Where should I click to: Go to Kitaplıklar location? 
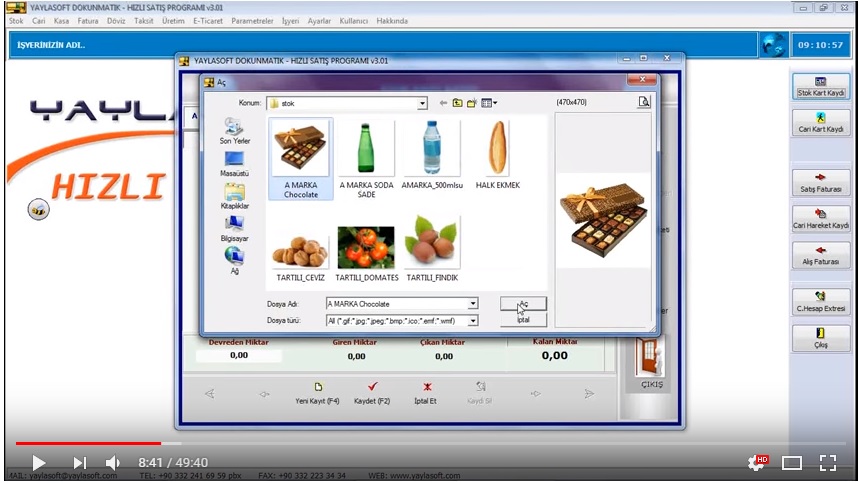pyautogui.click(x=234, y=197)
